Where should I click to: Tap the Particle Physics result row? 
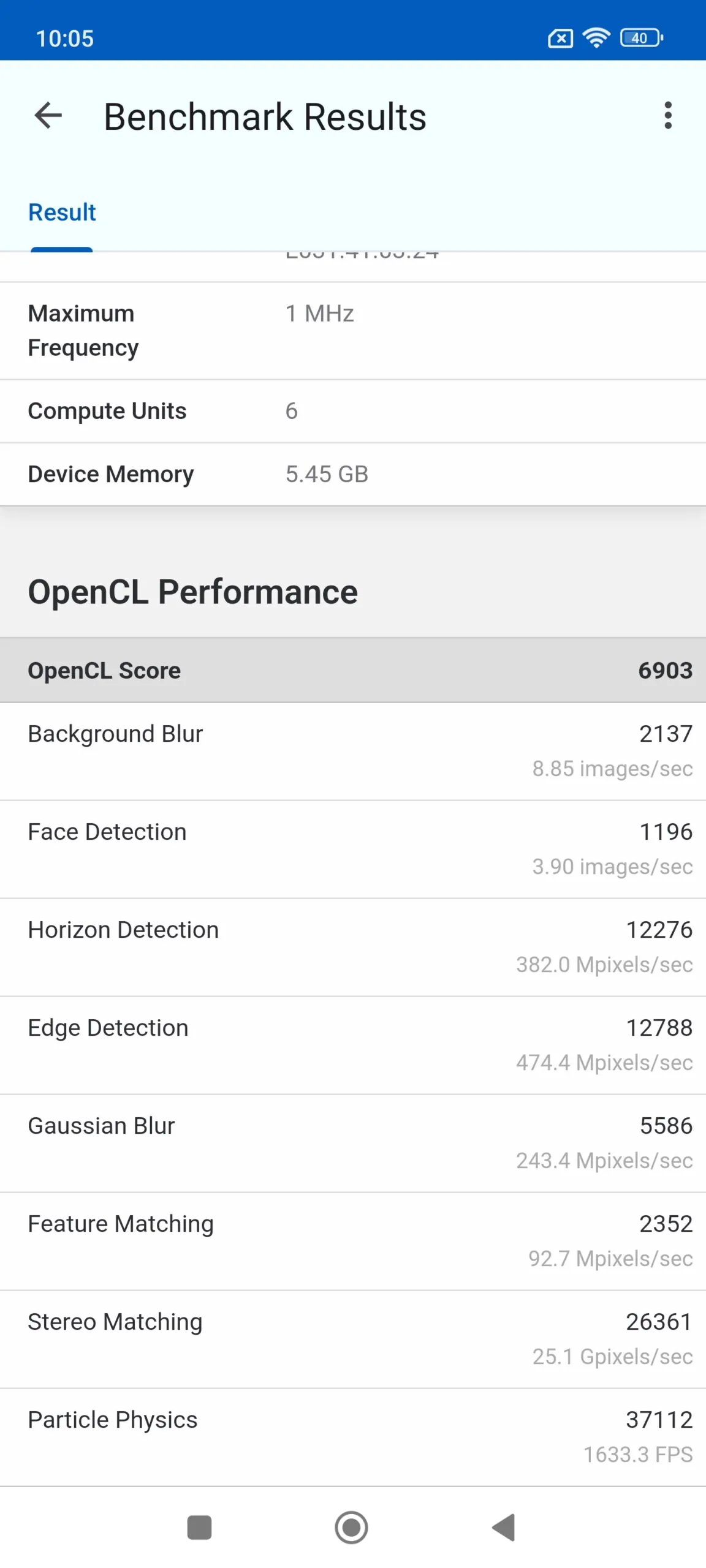(x=353, y=1438)
